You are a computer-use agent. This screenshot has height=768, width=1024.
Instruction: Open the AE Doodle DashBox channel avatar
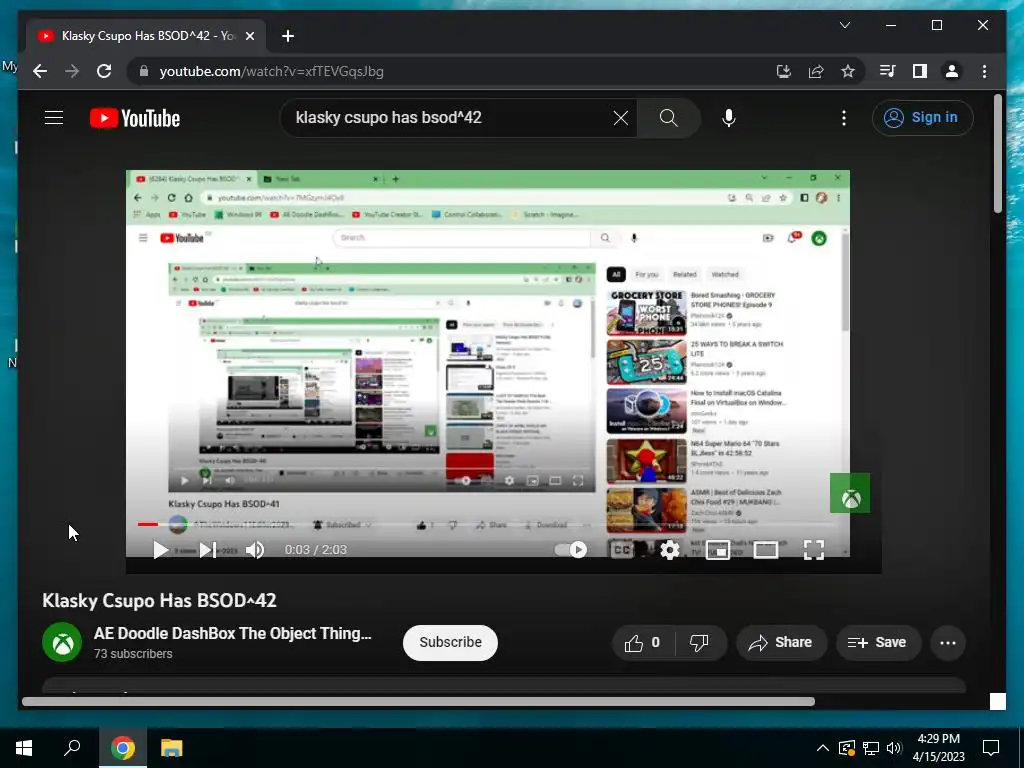pos(62,642)
